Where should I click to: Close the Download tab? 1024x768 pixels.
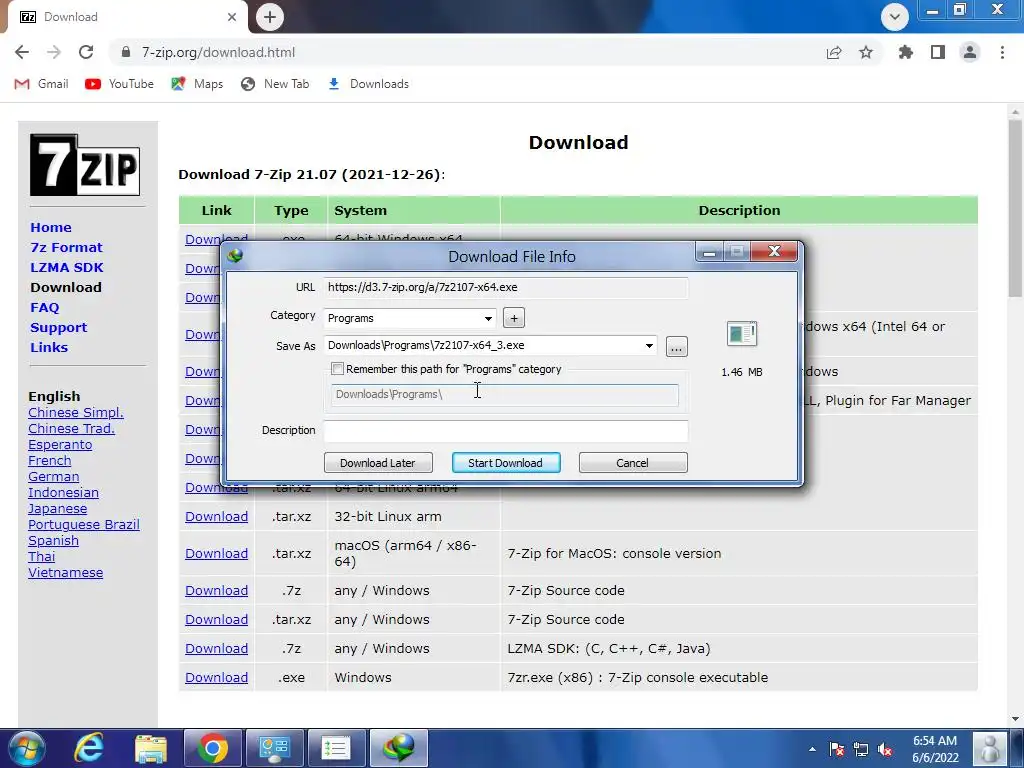232,17
